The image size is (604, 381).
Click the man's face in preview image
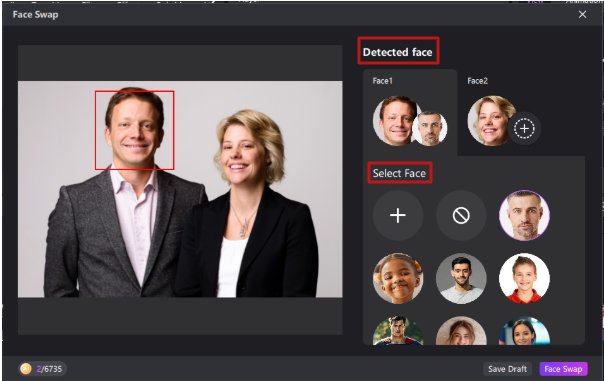(134, 130)
